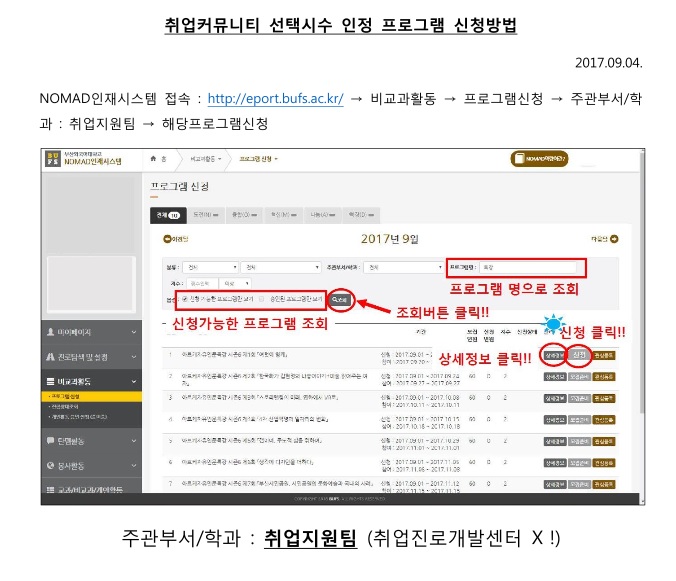Click the home icon in breadcrumb
676x581 pixels.
pyautogui.click(x=154, y=159)
